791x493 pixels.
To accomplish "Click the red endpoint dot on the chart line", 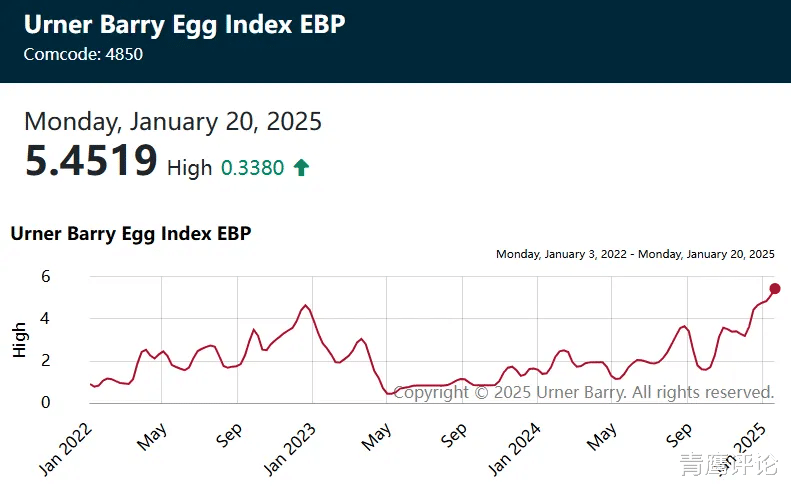I will (x=774, y=289).
